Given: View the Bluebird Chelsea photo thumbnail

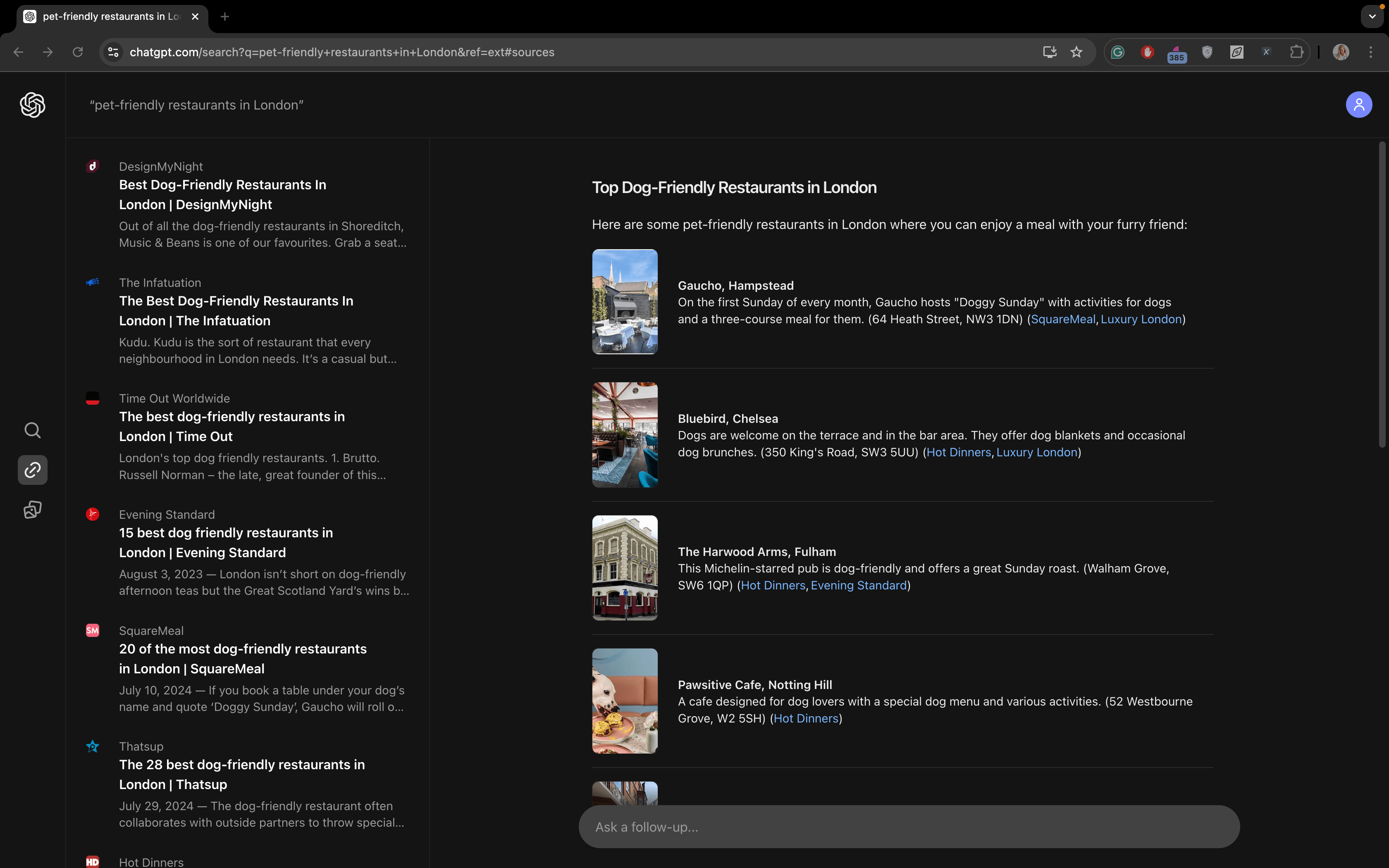Looking at the screenshot, I should (625, 434).
